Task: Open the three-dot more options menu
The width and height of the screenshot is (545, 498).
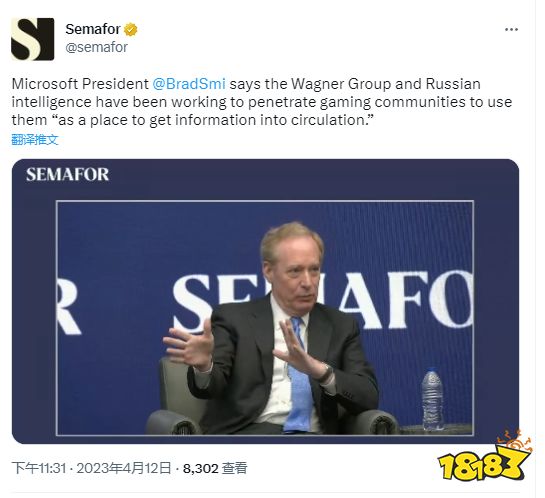Action: point(511,30)
